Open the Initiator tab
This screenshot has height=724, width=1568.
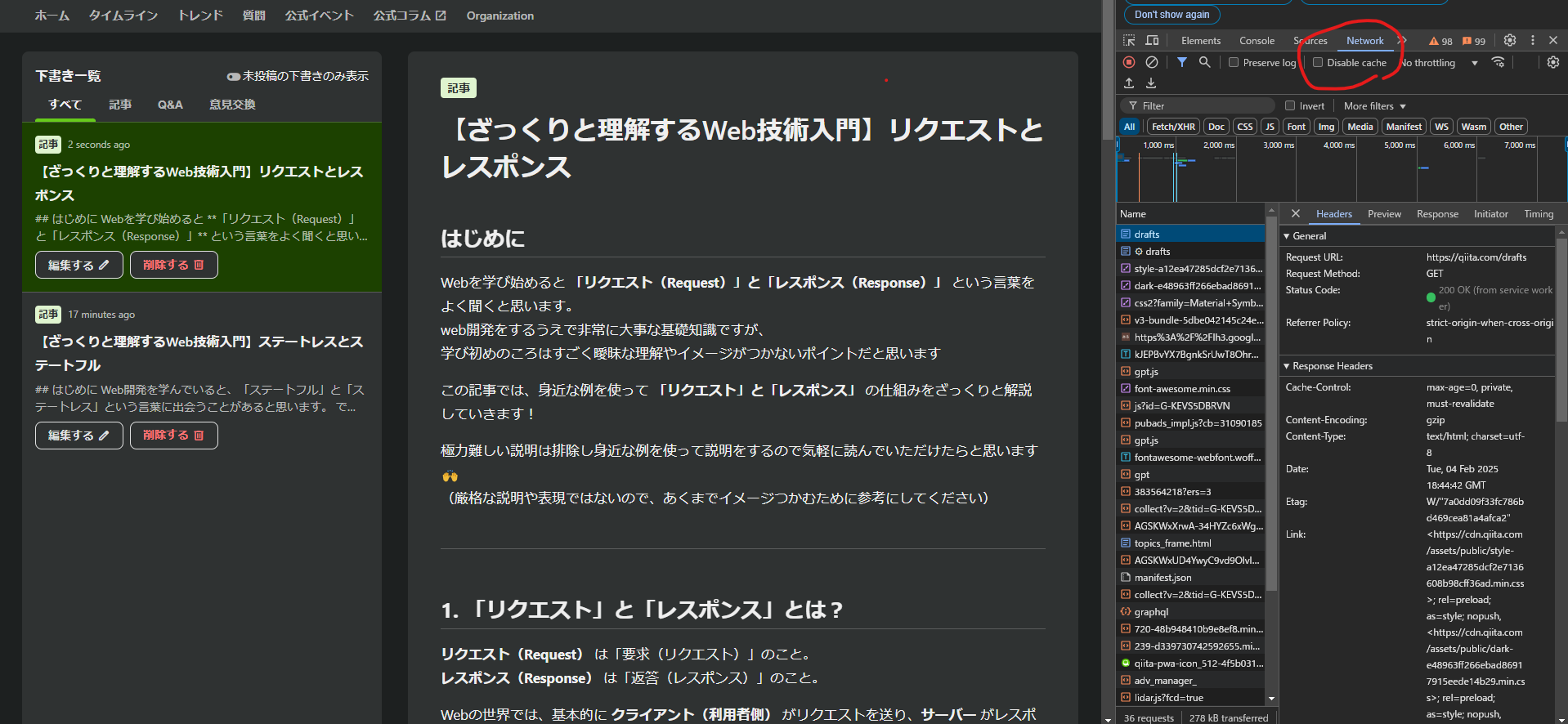coord(1490,214)
